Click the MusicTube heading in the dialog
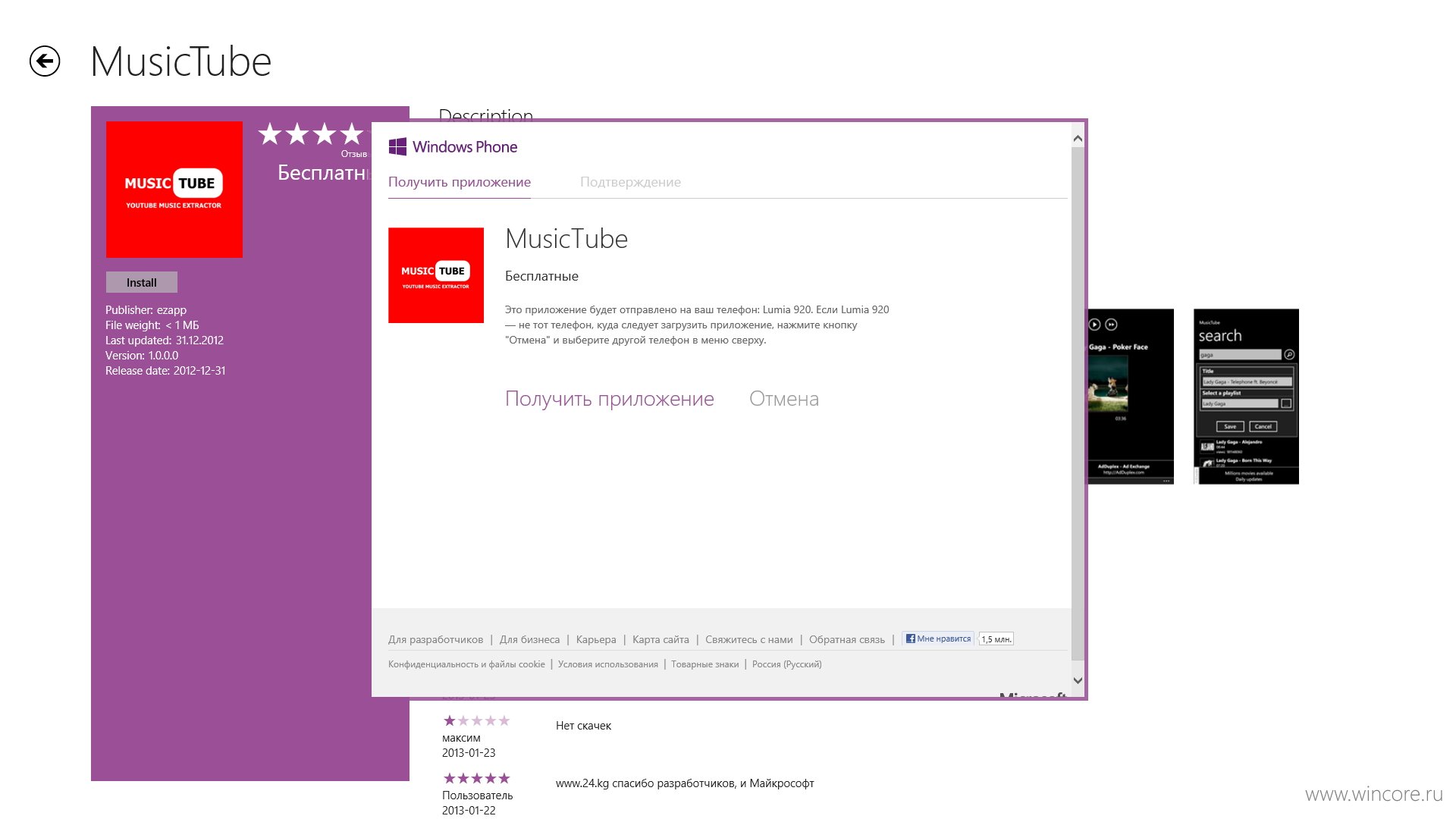 [x=566, y=239]
